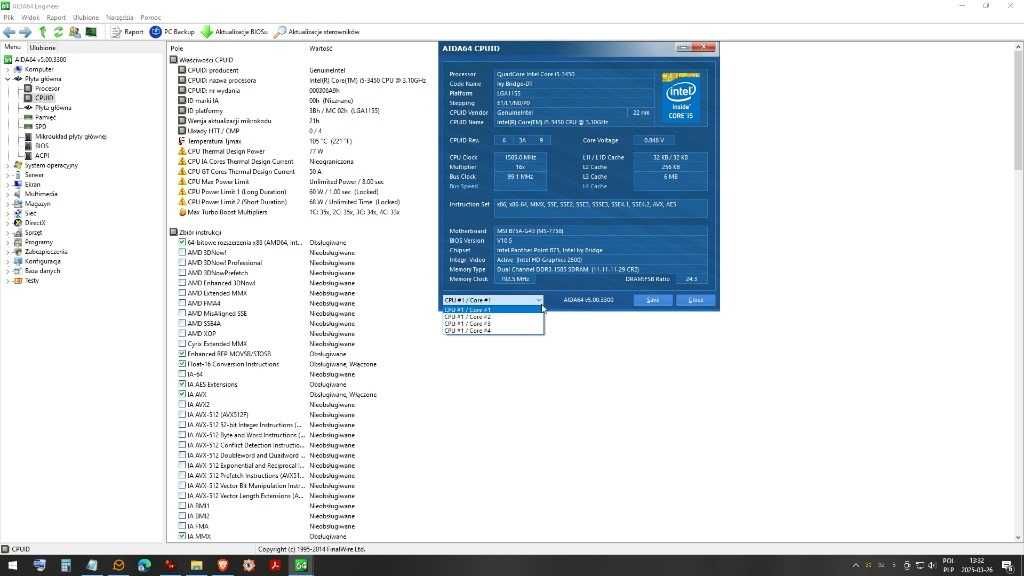Collapse the Płyta główna tree node

8,79
